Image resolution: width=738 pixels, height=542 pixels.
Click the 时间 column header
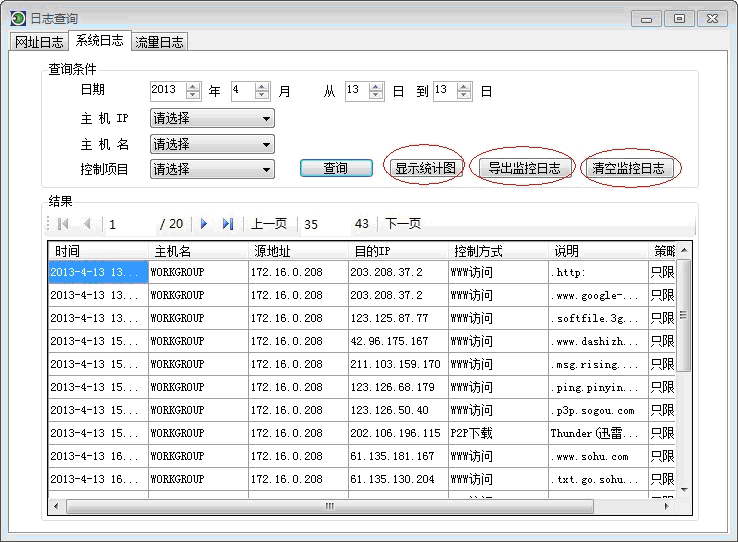coord(98,251)
